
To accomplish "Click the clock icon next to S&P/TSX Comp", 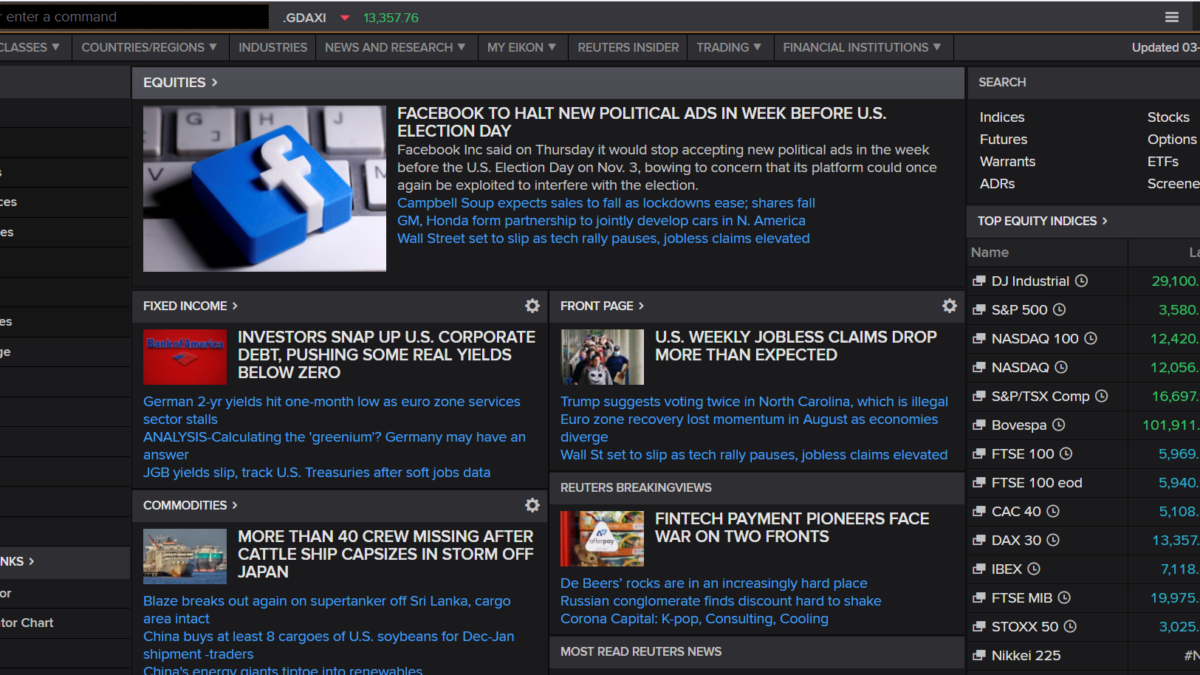I will pos(1101,396).
